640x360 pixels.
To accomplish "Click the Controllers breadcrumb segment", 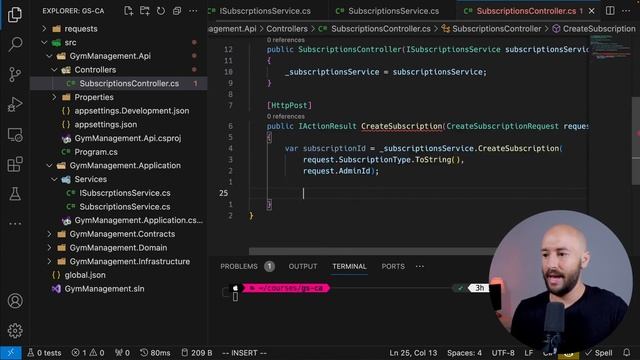I will 287,29.
